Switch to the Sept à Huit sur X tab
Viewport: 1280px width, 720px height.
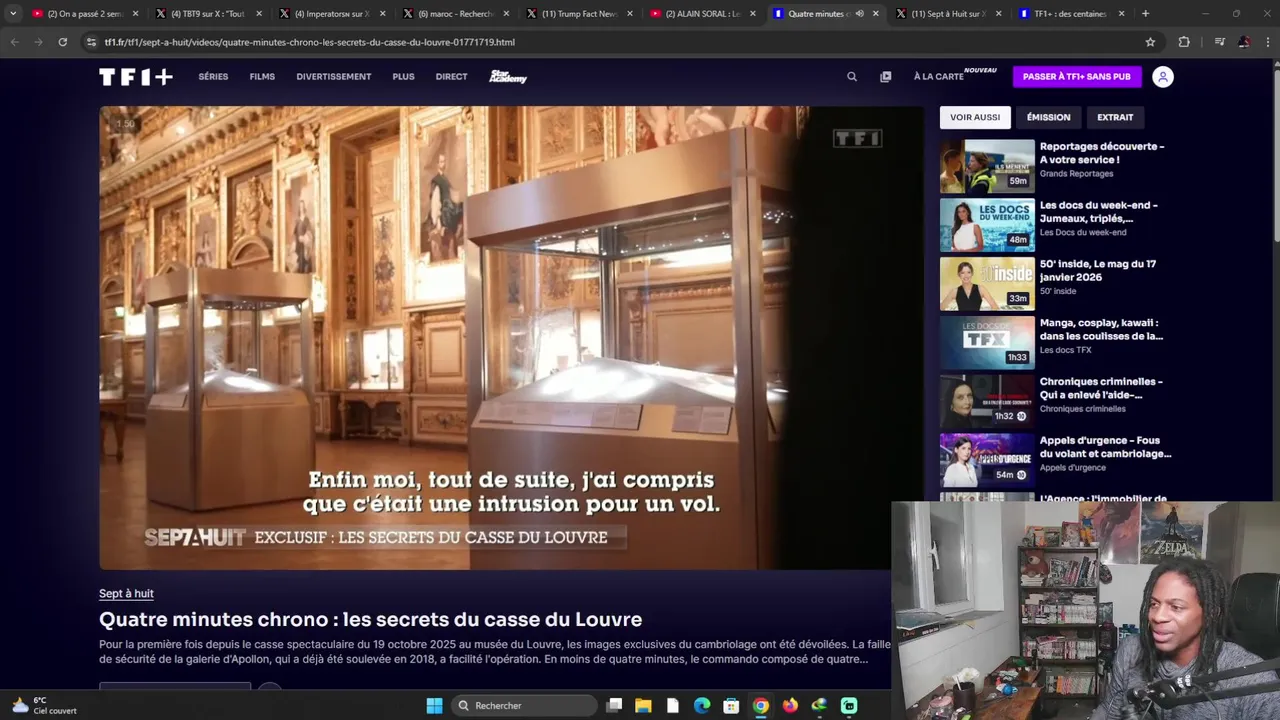click(x=948, y=14)
